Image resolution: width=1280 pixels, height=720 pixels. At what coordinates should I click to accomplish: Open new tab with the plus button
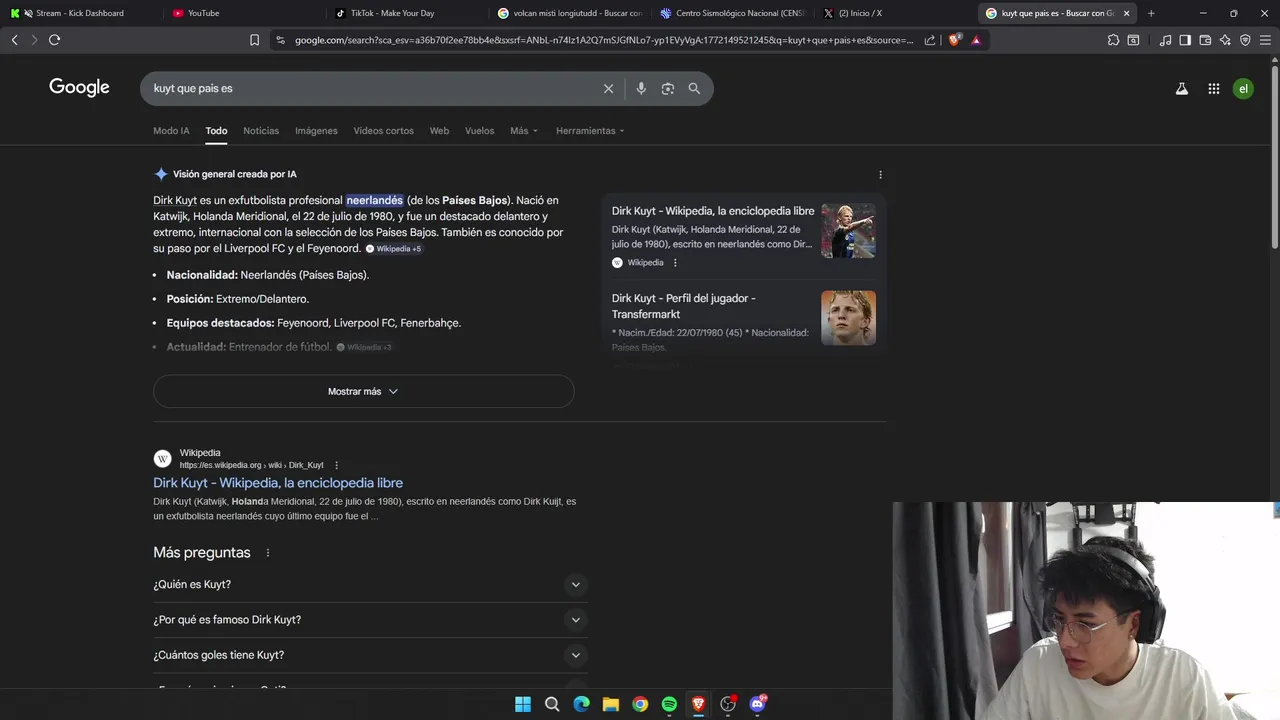coord(1151,13)
